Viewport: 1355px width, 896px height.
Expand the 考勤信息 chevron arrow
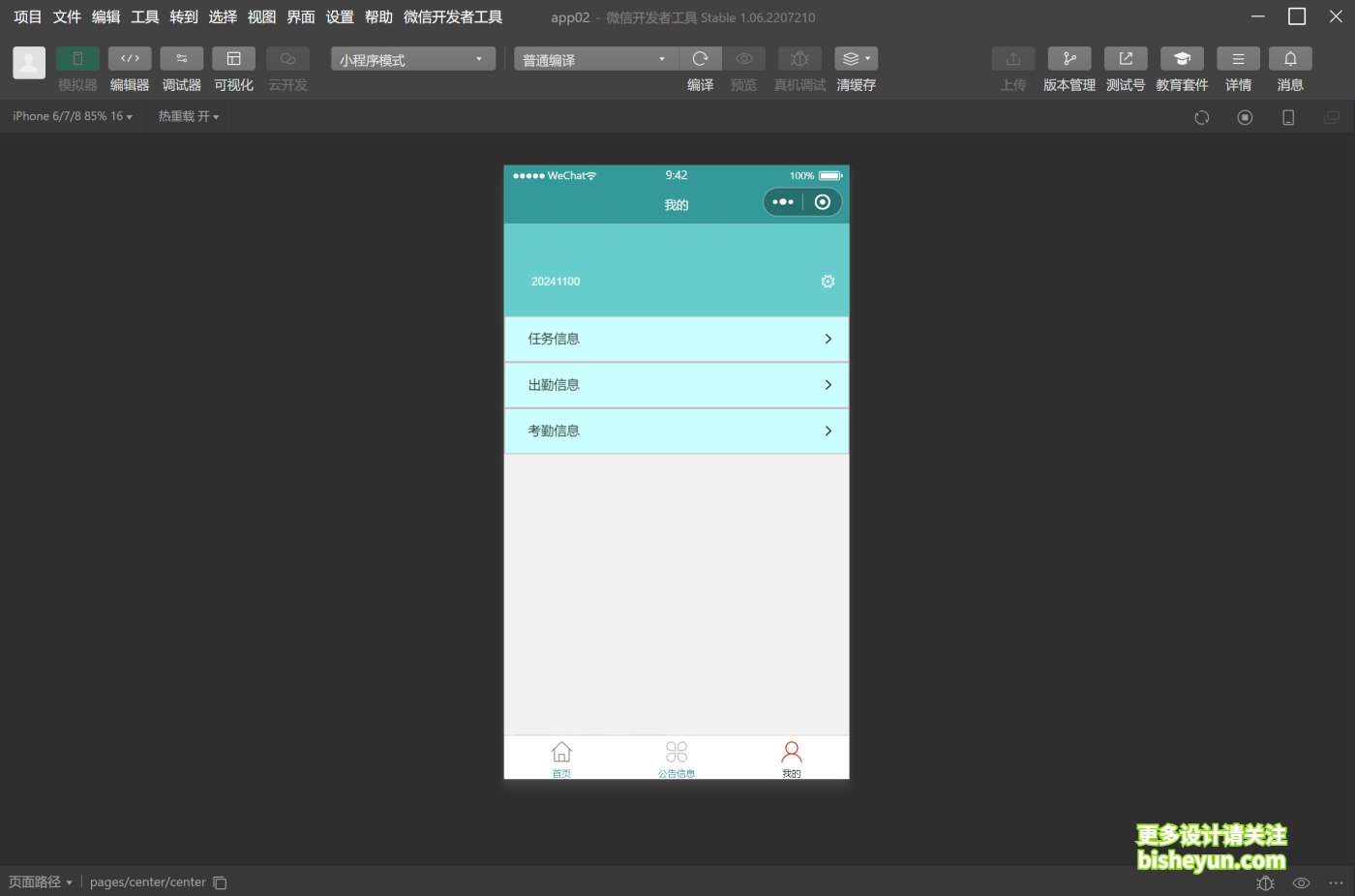click(828, 431)
